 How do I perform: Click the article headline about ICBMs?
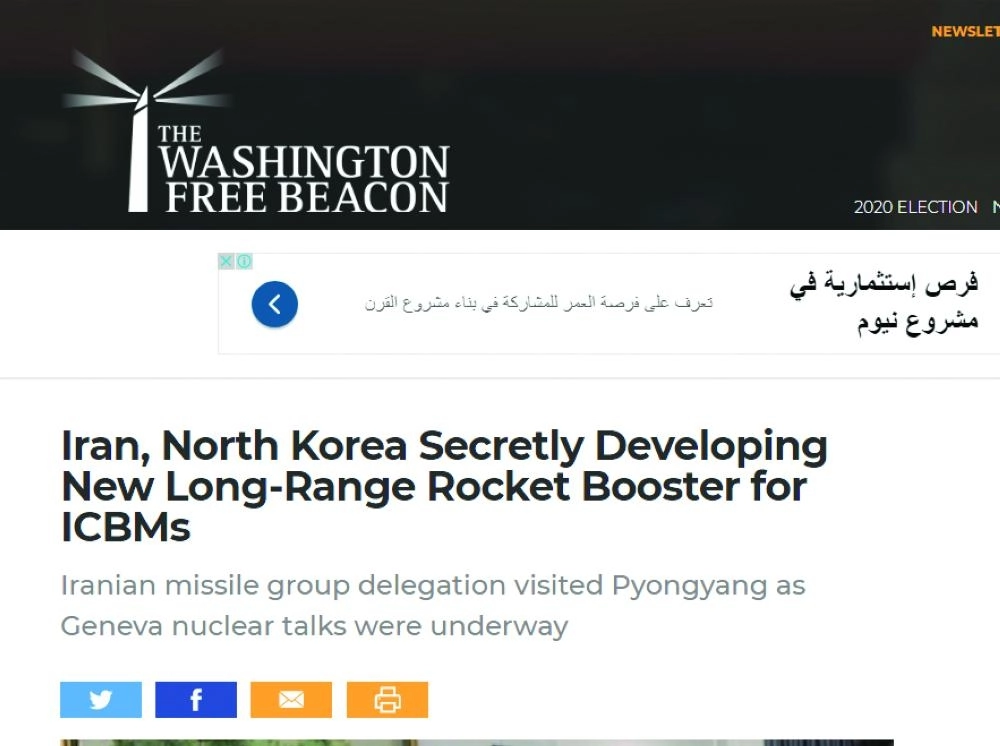coord(444,485)
